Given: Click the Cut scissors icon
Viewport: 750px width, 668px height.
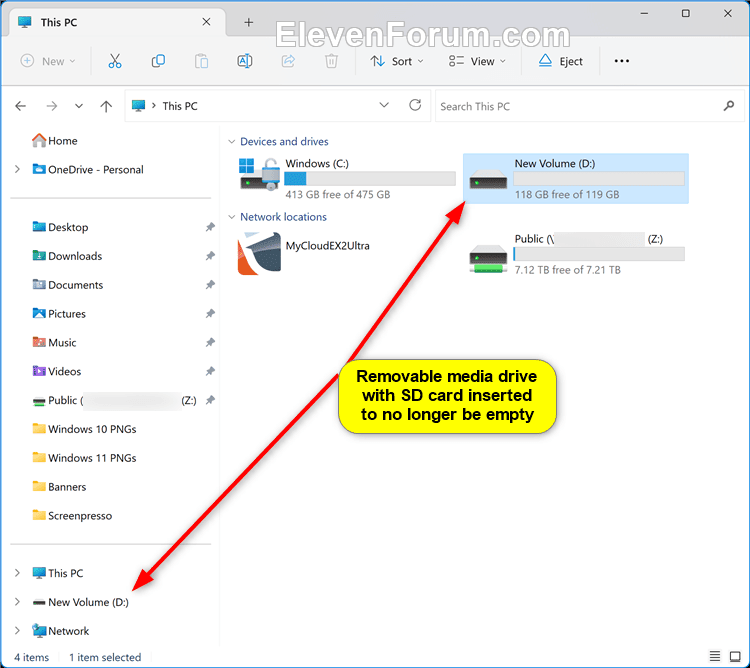Looking at the screenshot, I should (115, 61).
